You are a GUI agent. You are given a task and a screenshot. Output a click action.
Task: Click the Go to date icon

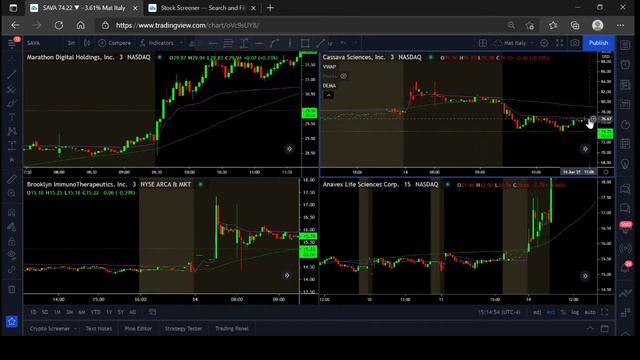coord(152,312)
